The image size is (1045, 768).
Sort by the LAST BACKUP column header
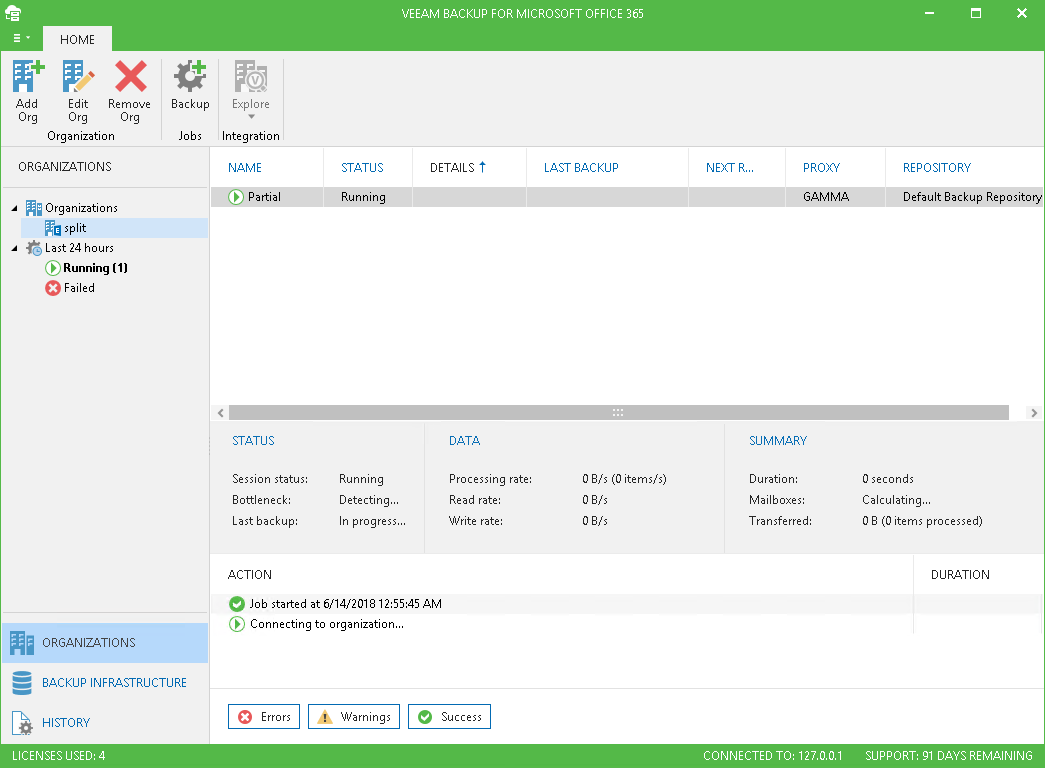[x=581, y=168]
